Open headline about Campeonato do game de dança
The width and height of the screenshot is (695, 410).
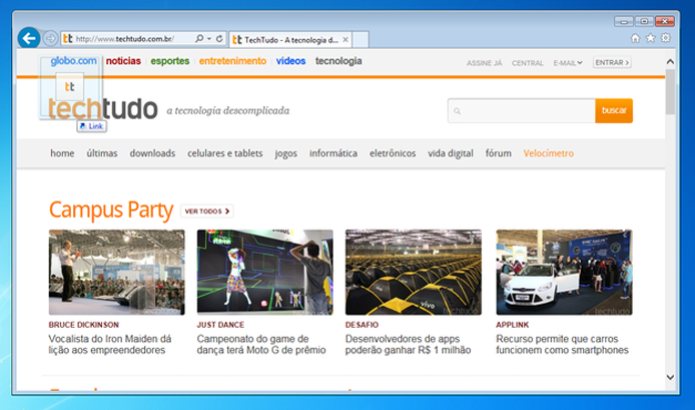point(261,344)
